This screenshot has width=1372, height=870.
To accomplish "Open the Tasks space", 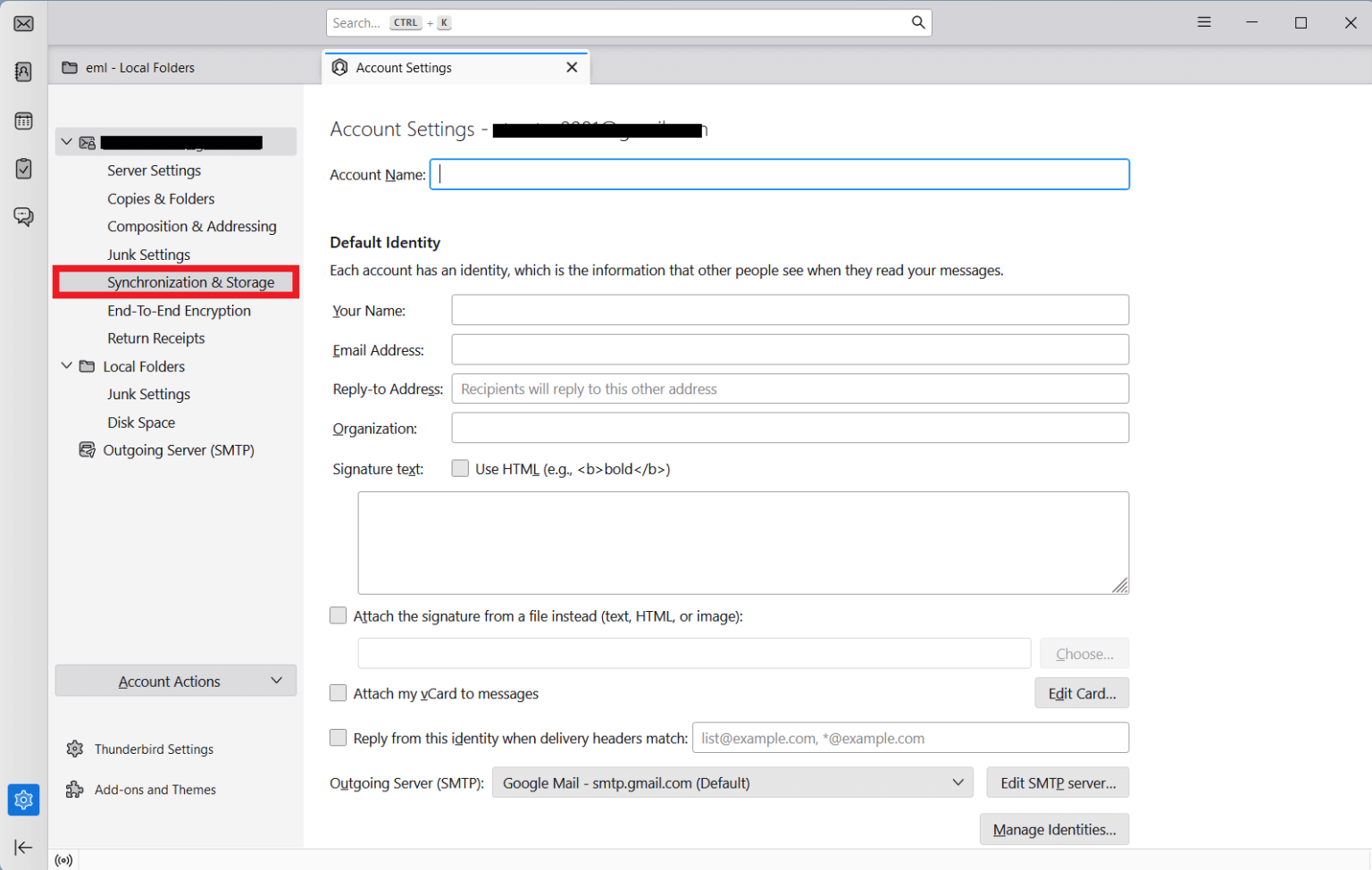I will pyautogui.click(x=23, y=169).
